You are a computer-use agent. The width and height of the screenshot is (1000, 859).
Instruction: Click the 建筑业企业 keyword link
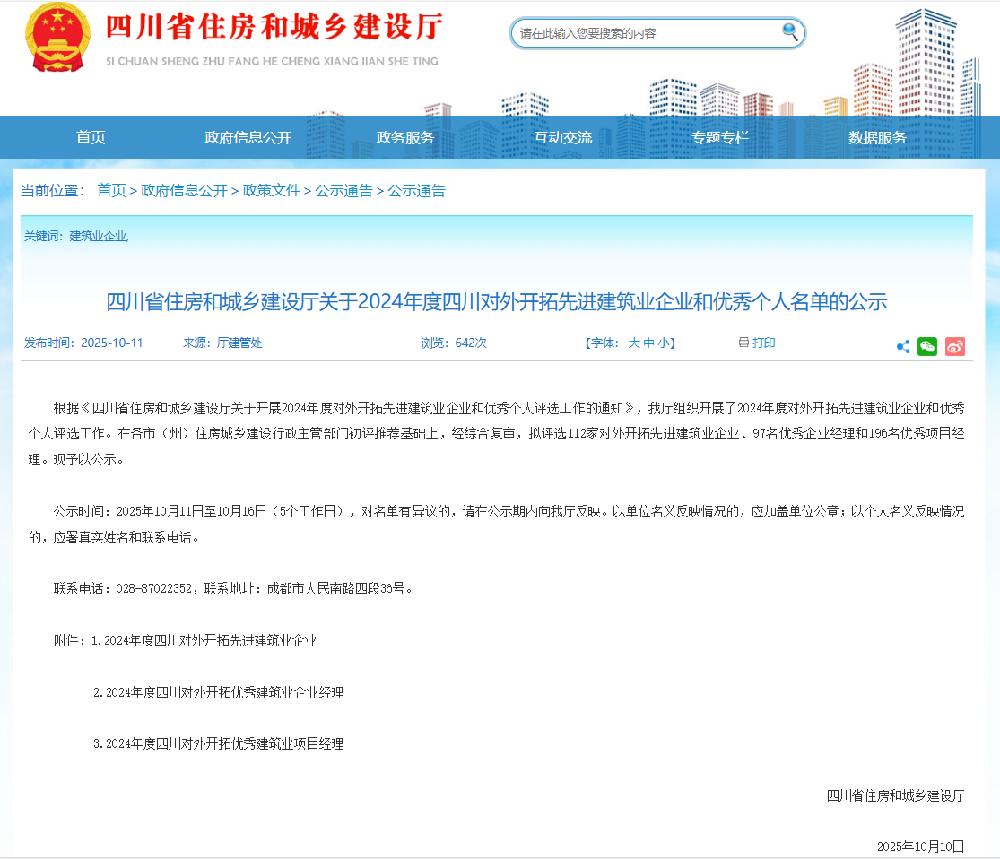pos(100,236)
